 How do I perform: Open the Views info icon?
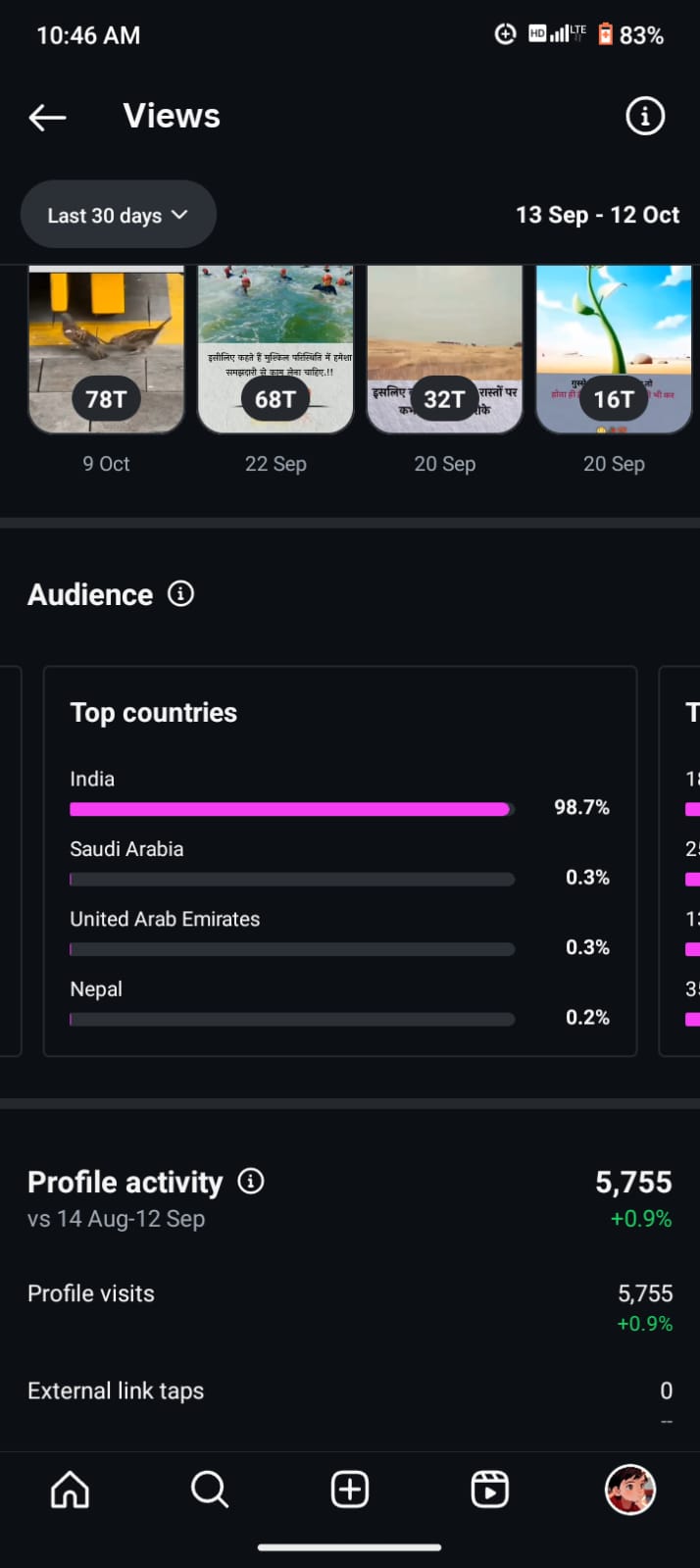pyautogui.click(x=644, y=117)
